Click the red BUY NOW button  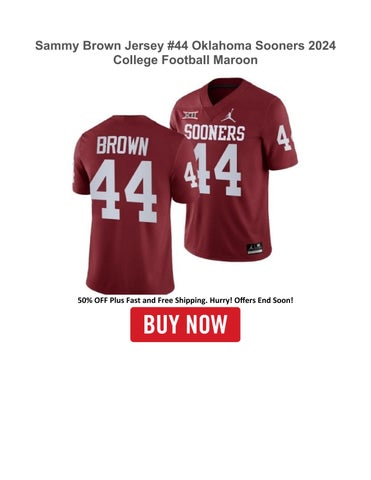pos(185,324)
